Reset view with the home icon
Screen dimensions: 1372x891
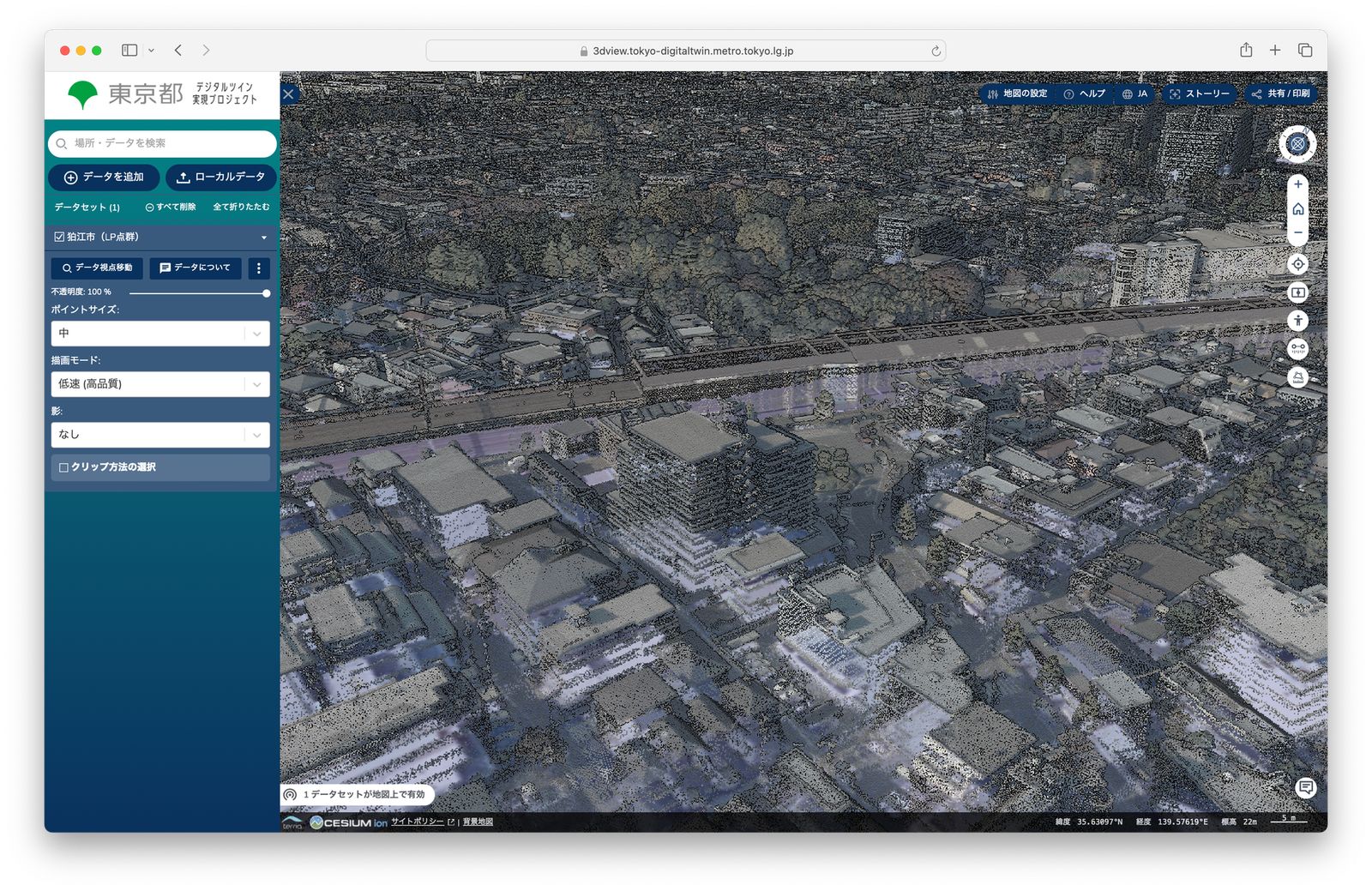pyautogui.click(x=1297, y=209)
